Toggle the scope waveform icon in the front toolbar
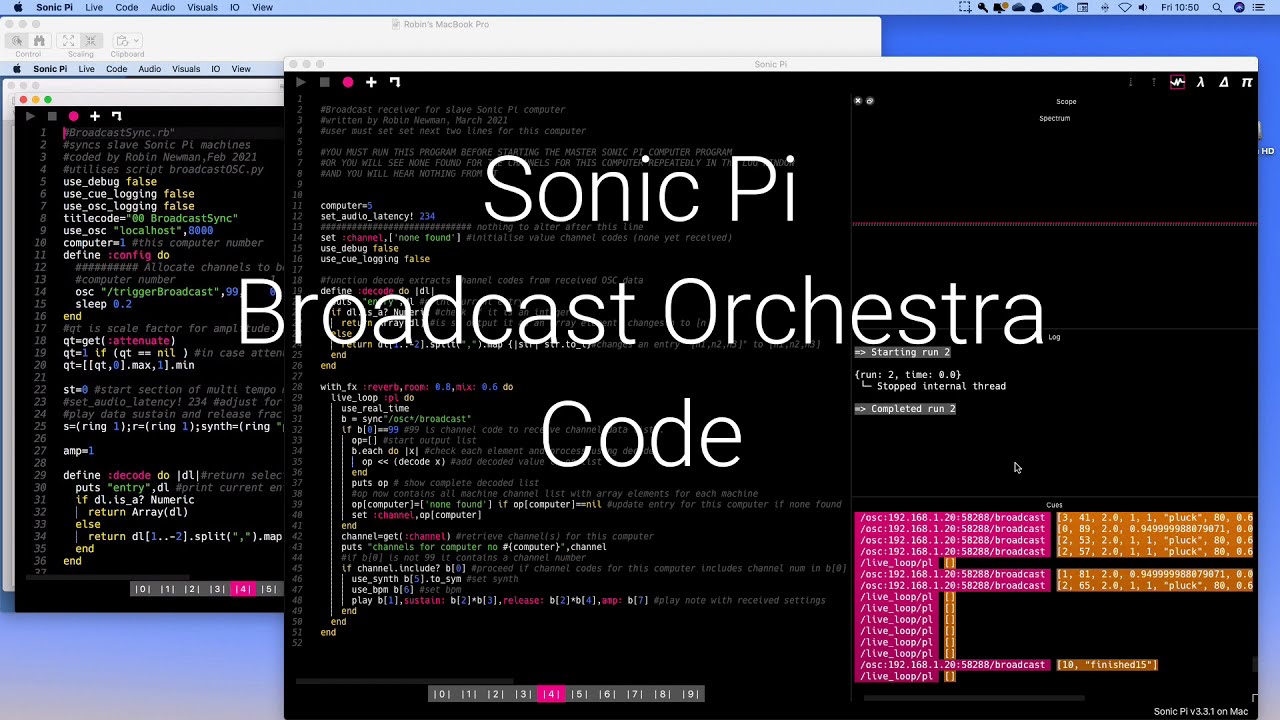 point(1177,82)
